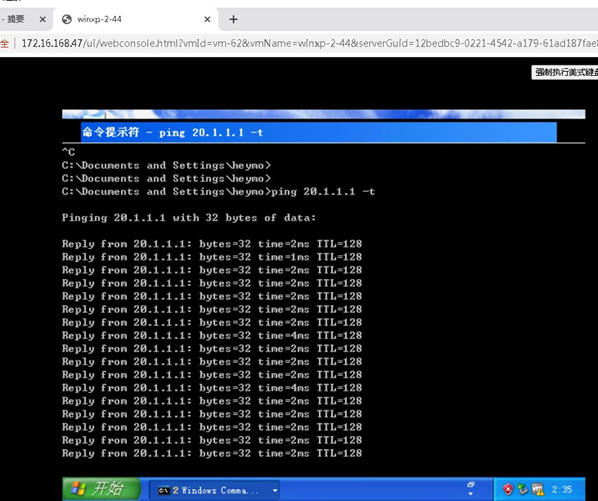Open the VMware Tools tray icon with warning

[538, 489]
